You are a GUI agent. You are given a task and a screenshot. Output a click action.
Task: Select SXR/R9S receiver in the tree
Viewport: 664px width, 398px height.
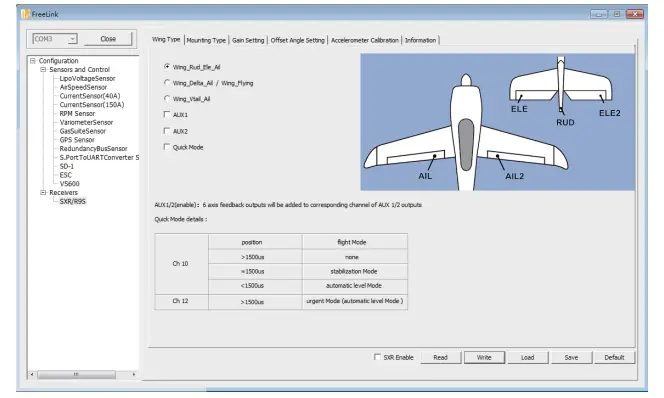click(x=72, y=201)
